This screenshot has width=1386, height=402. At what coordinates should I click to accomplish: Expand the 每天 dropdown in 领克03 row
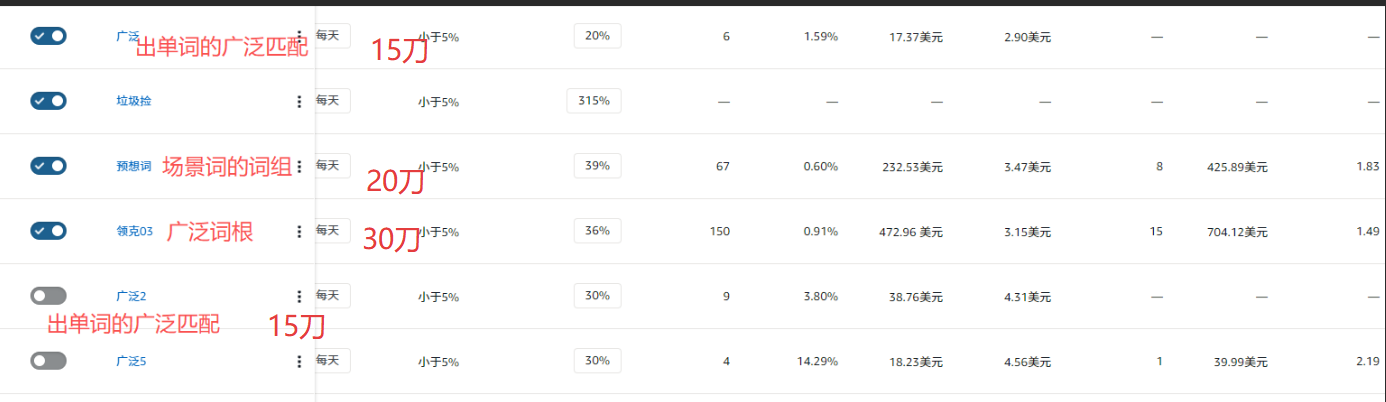[332, 231]
